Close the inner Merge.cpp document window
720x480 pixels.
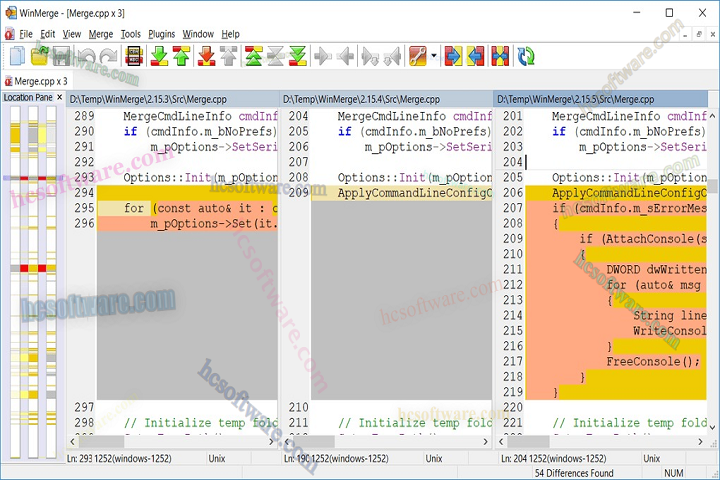713,34
